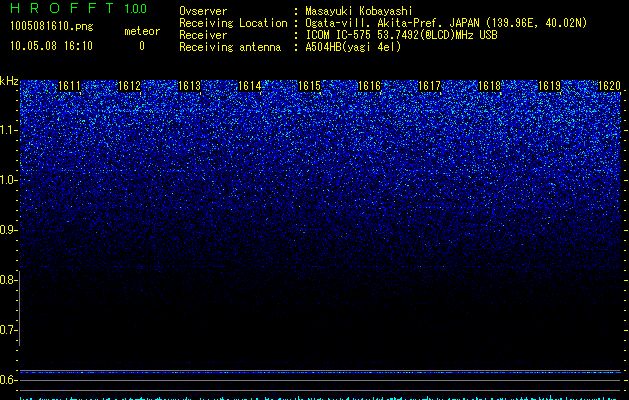Click the A504HB(yagi 4el) antenna value
This screenshot has width=629, height=400.
(353, 47)
